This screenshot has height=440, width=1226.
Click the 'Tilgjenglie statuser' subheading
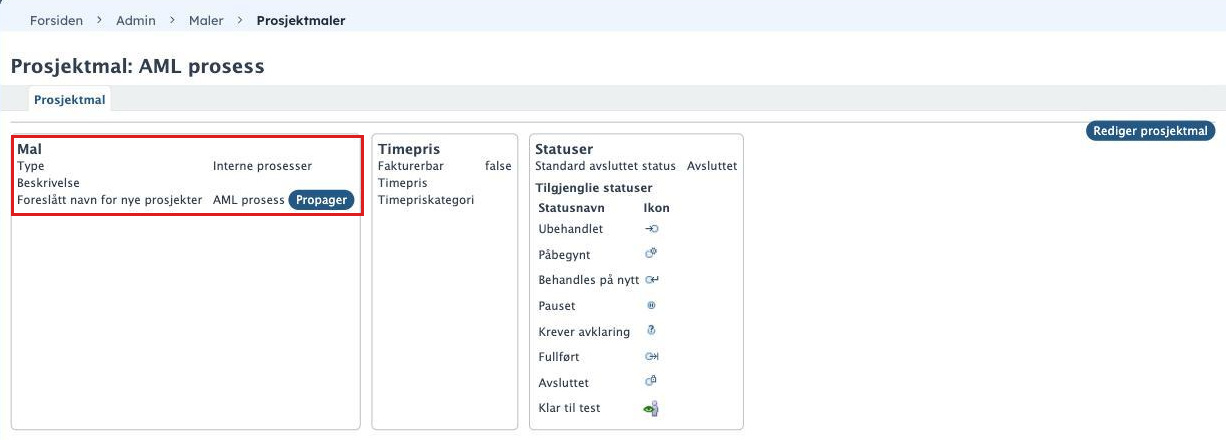click(x=594, y=188)
